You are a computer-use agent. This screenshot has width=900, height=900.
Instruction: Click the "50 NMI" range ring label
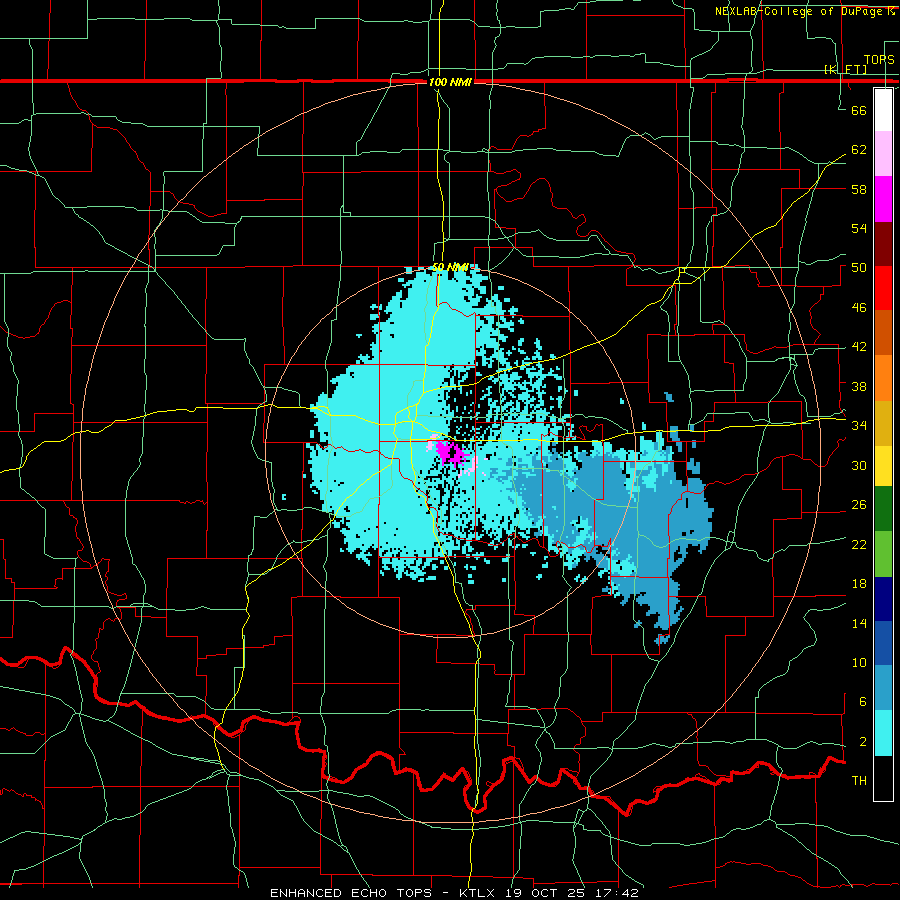coord(451,267)
